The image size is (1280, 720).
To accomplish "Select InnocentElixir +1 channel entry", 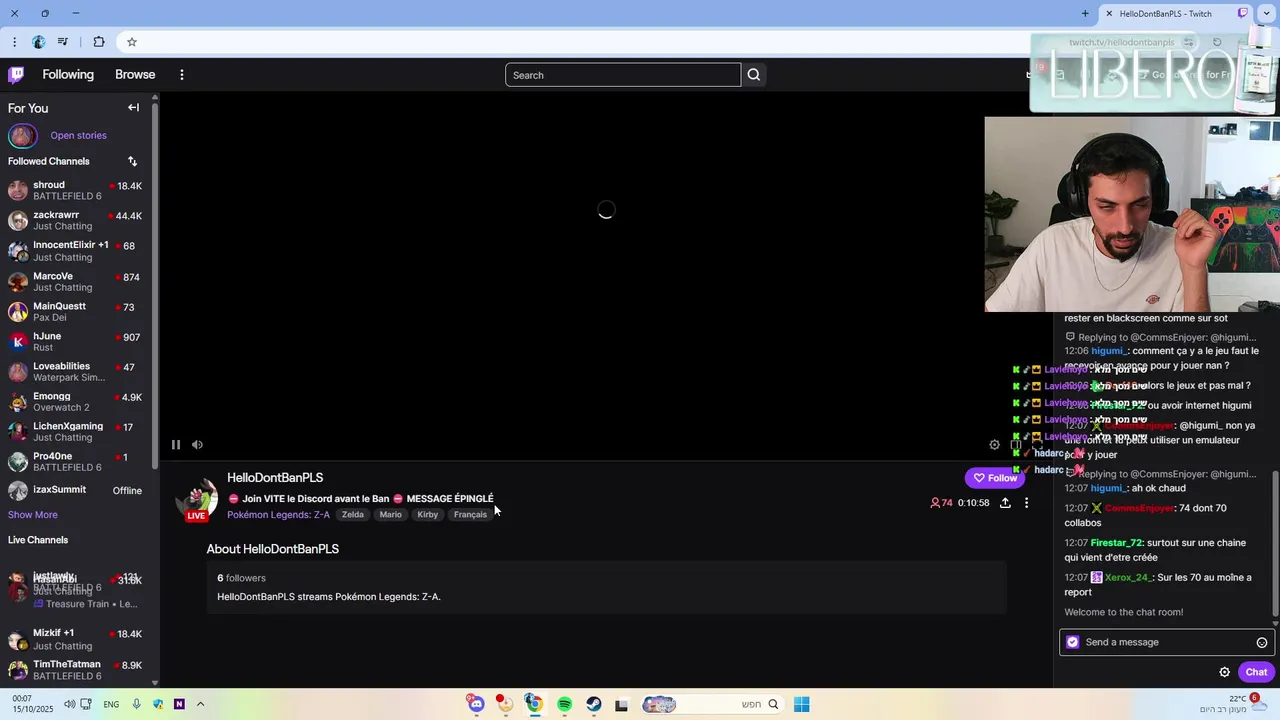I will click(76, 251).
